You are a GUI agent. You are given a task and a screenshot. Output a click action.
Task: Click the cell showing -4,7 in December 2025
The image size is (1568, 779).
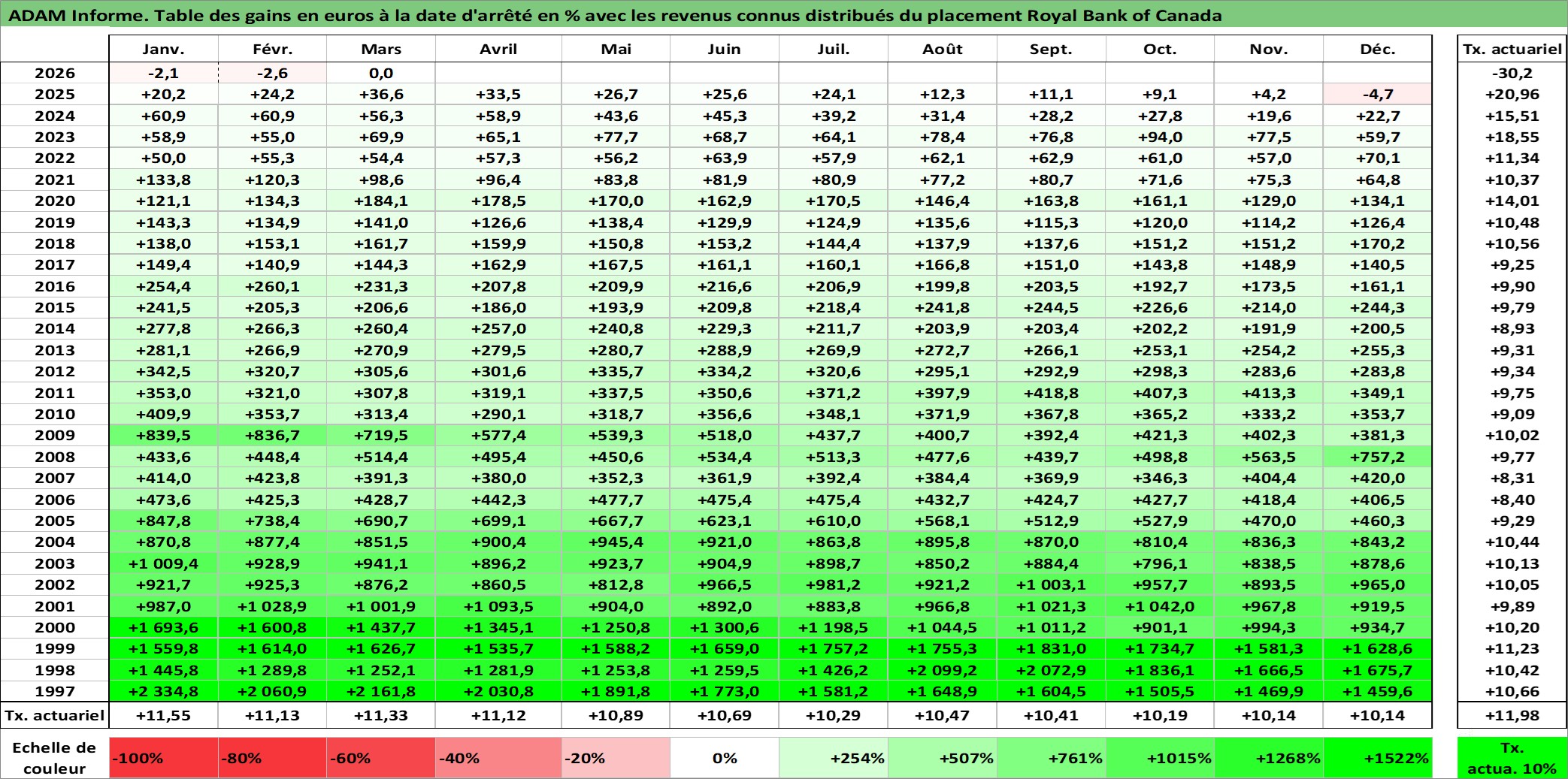click(x=1378, y=95)
